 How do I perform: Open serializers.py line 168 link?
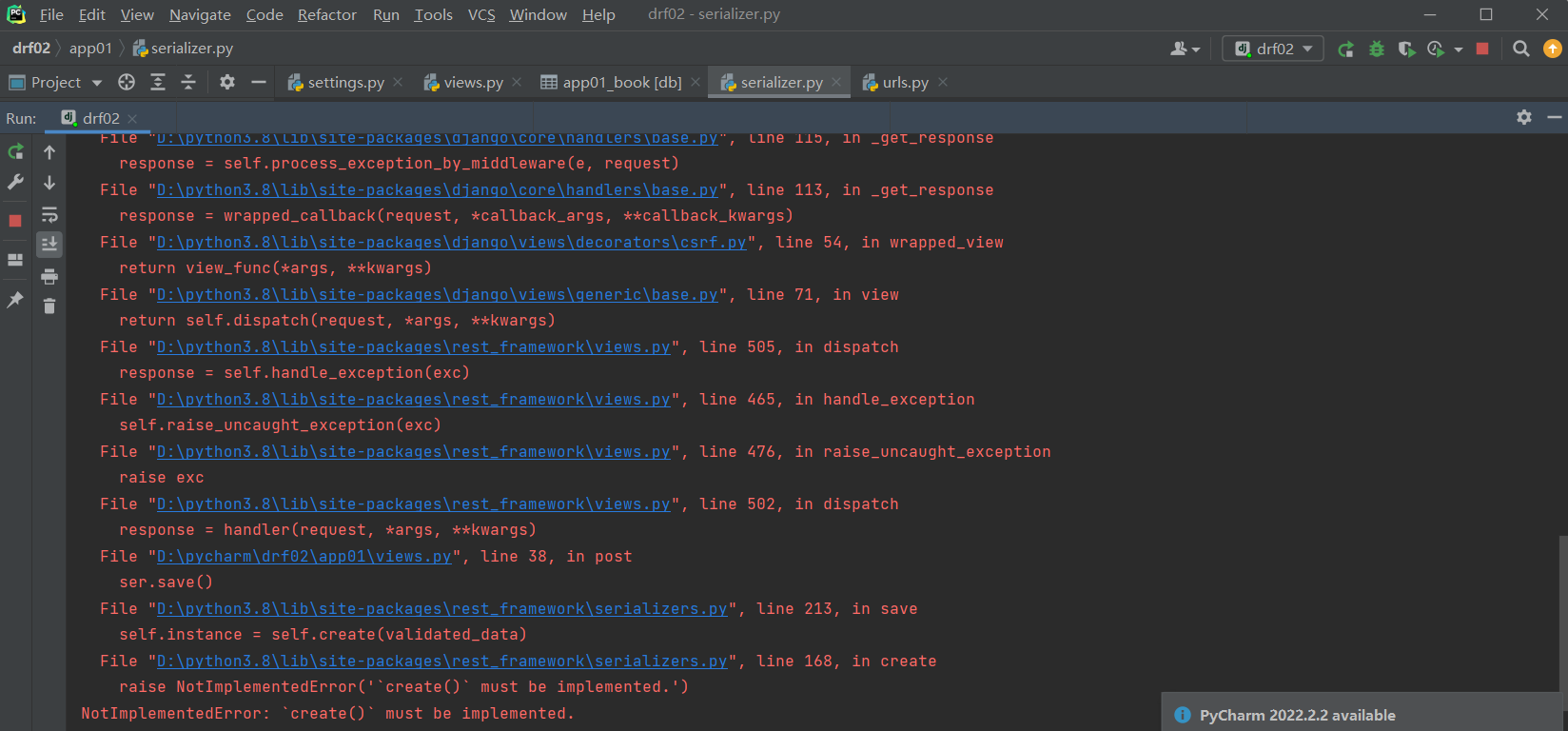(x=441, y=662)
